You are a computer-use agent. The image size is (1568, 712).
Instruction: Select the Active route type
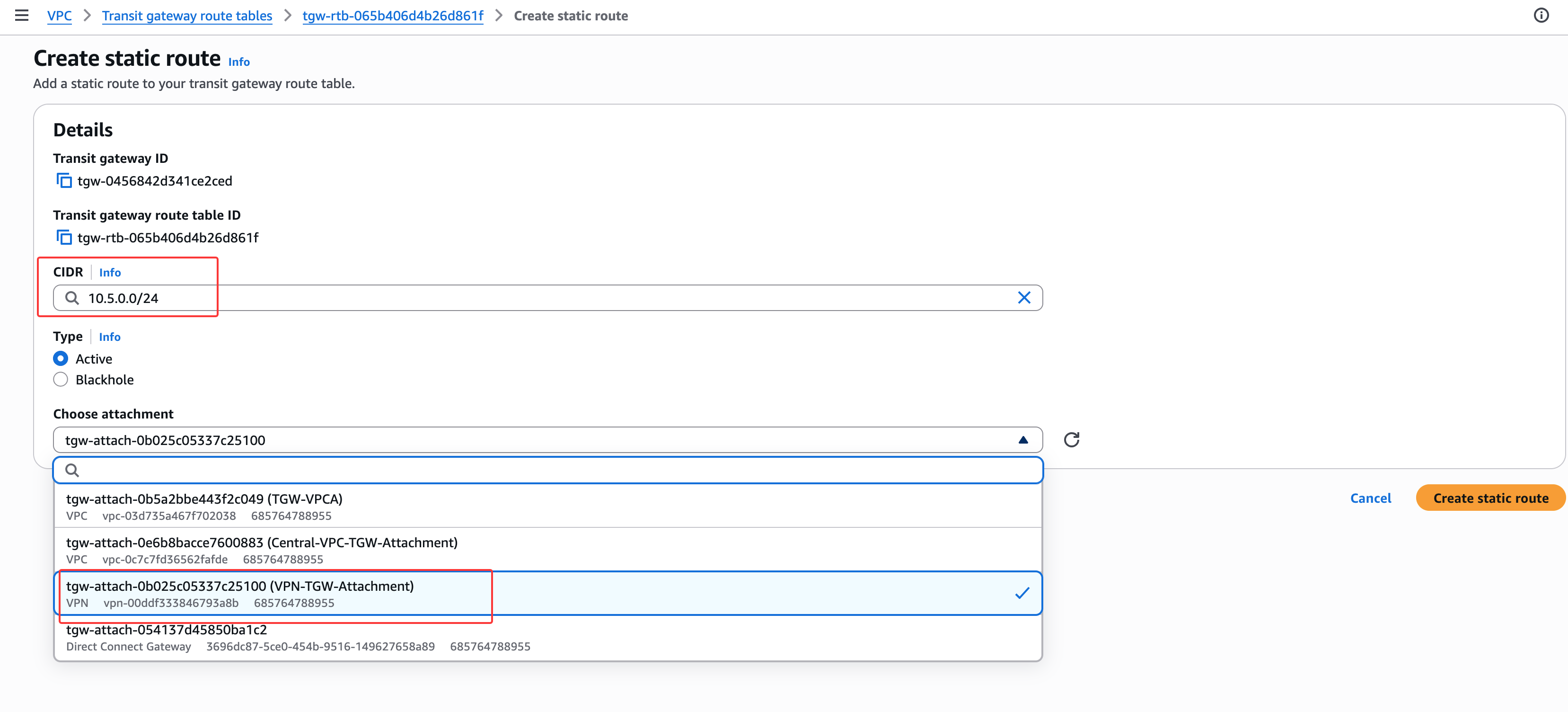pyautogui.click(x=60, y=359)
